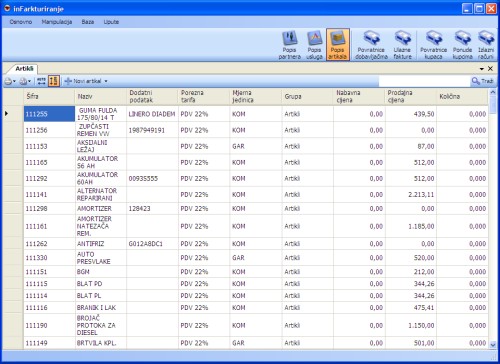500x364 pixels.
Task: Click the Mjerna jedinica column header
Action: tap(256, 96)
